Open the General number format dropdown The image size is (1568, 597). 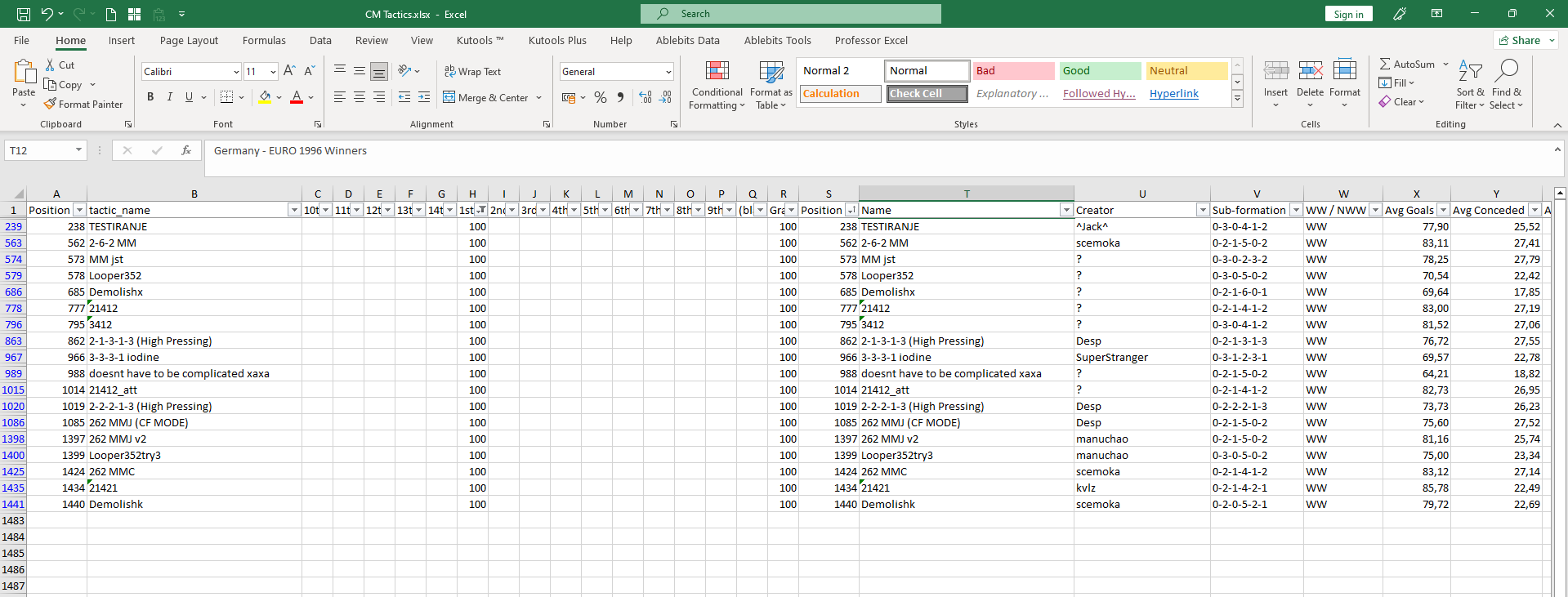(668, 72)
